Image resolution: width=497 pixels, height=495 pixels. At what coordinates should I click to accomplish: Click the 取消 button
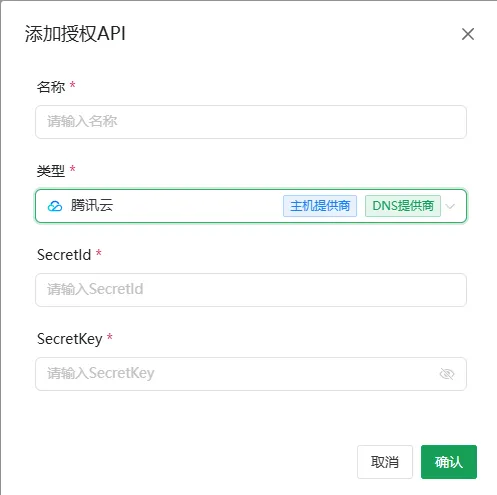(385, 462)
